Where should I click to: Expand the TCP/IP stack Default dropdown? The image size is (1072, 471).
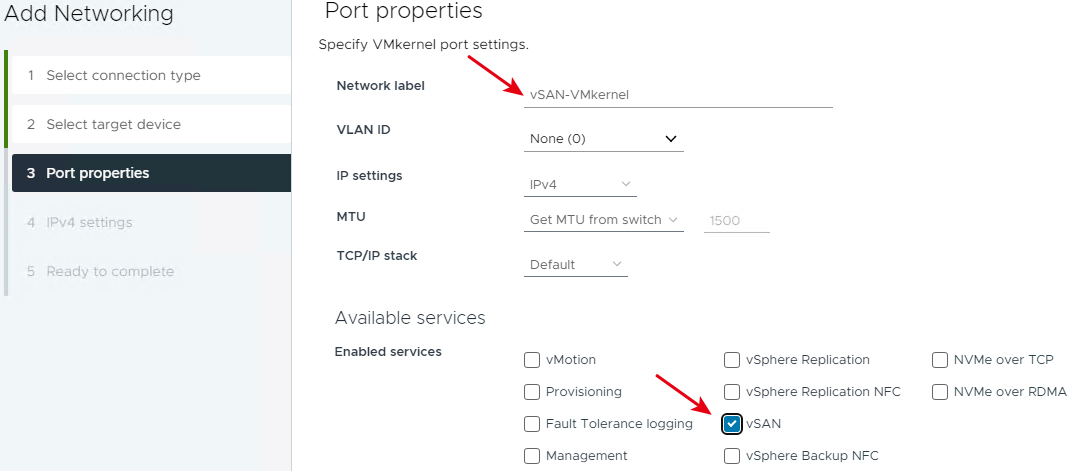[576, 264]
